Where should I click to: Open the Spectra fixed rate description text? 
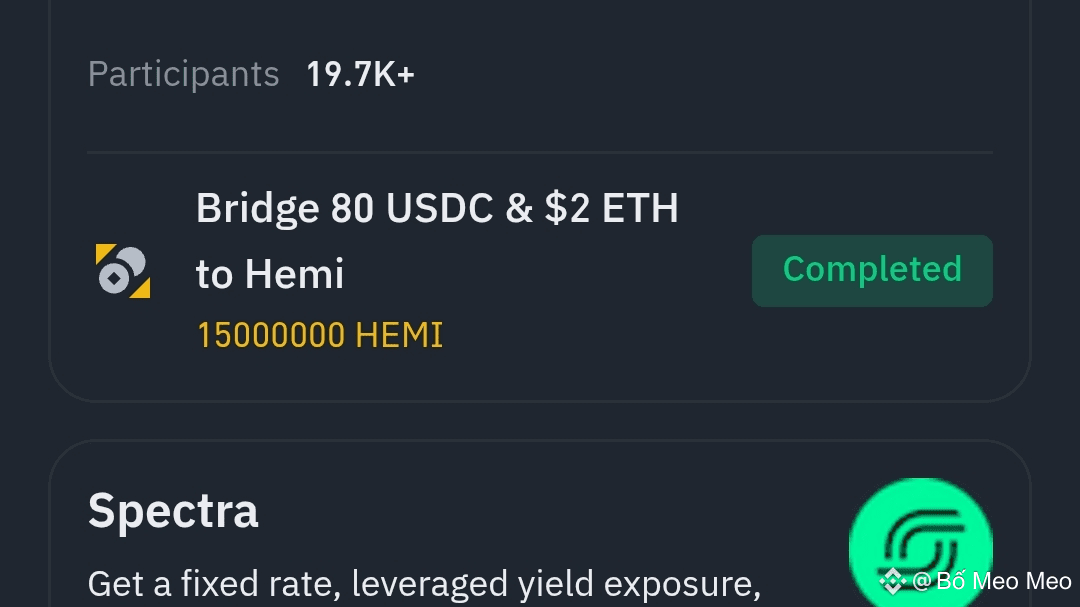coord(424,584)
